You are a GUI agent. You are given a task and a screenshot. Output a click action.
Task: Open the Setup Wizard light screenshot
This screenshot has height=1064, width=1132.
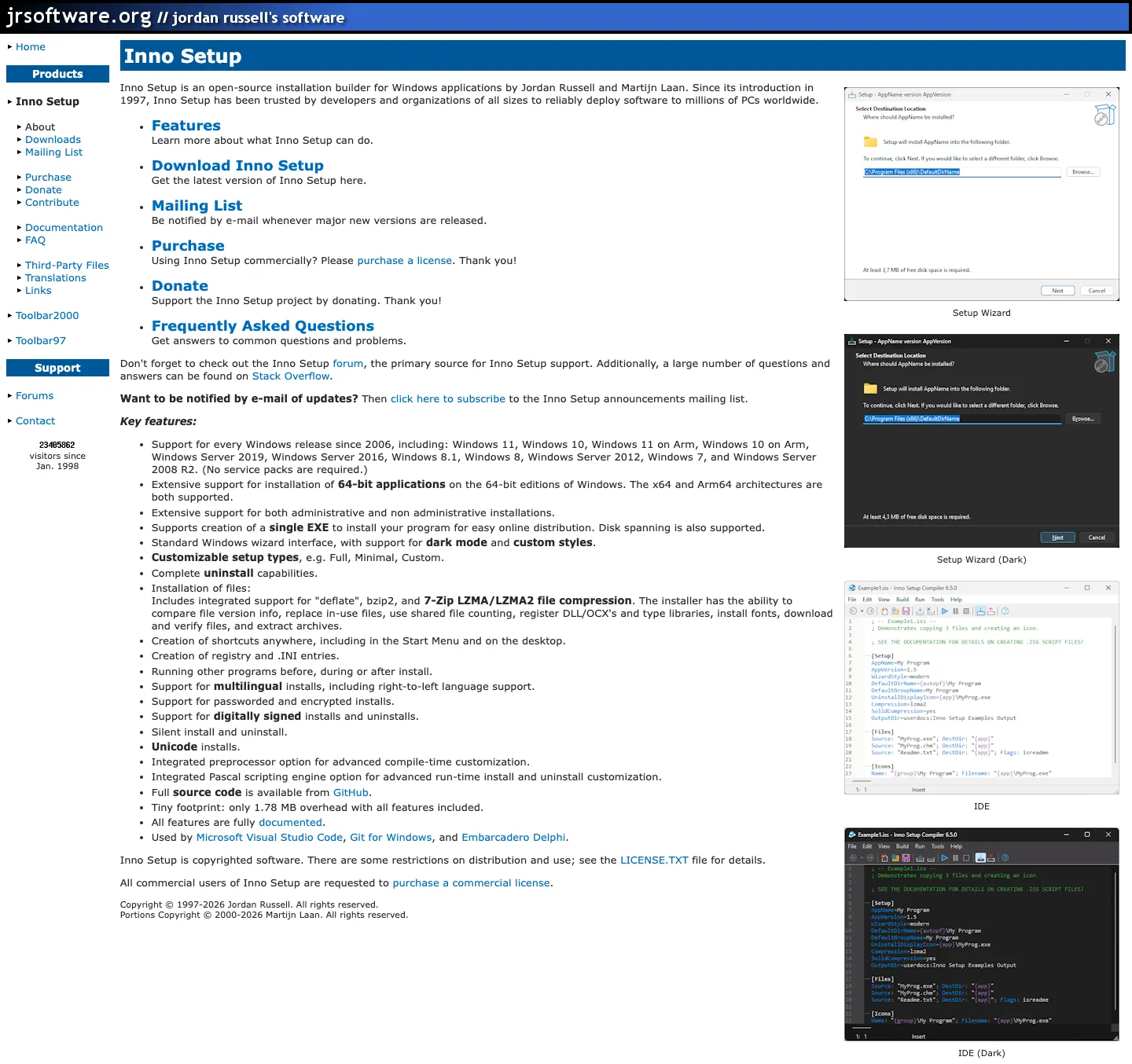coord(981,194)
